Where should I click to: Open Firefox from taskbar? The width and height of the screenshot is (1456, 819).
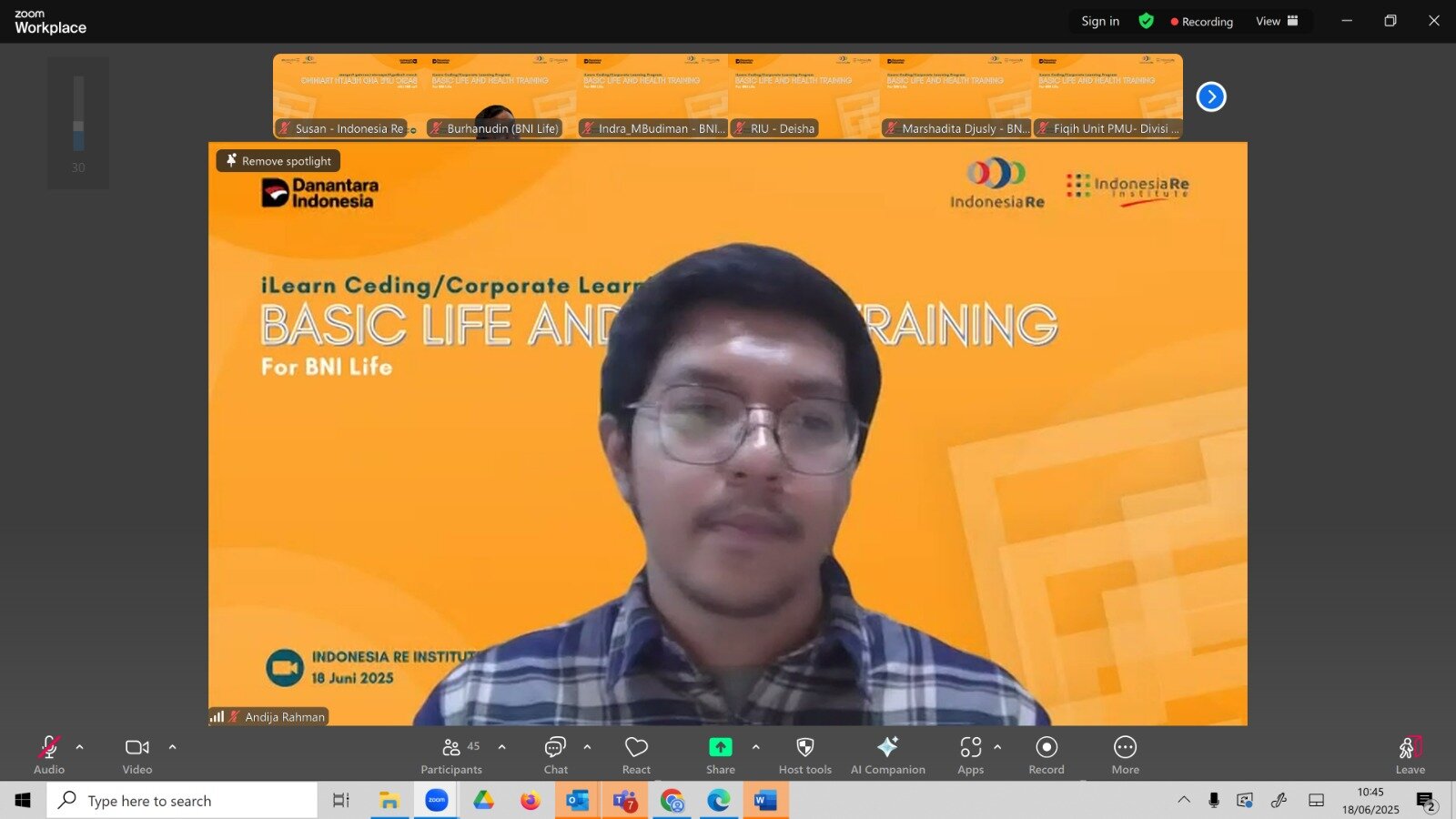(531, 801)
